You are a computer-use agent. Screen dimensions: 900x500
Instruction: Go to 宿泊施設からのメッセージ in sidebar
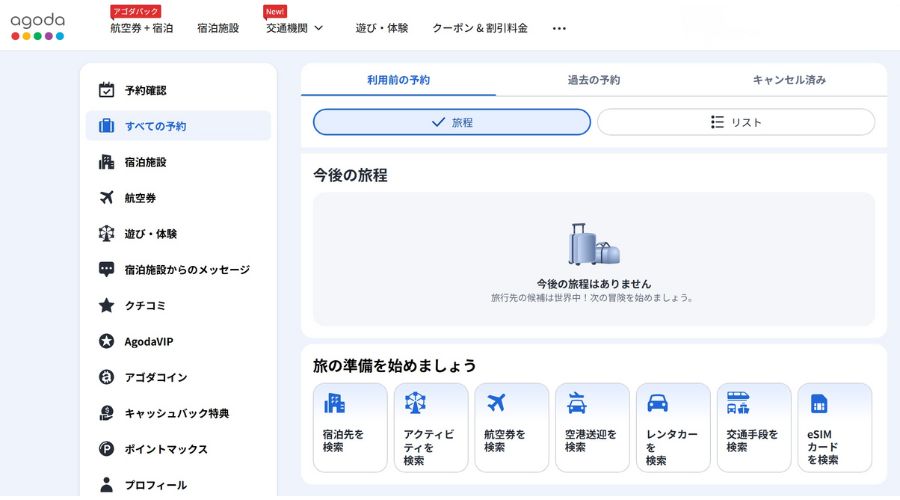(178, 269)
